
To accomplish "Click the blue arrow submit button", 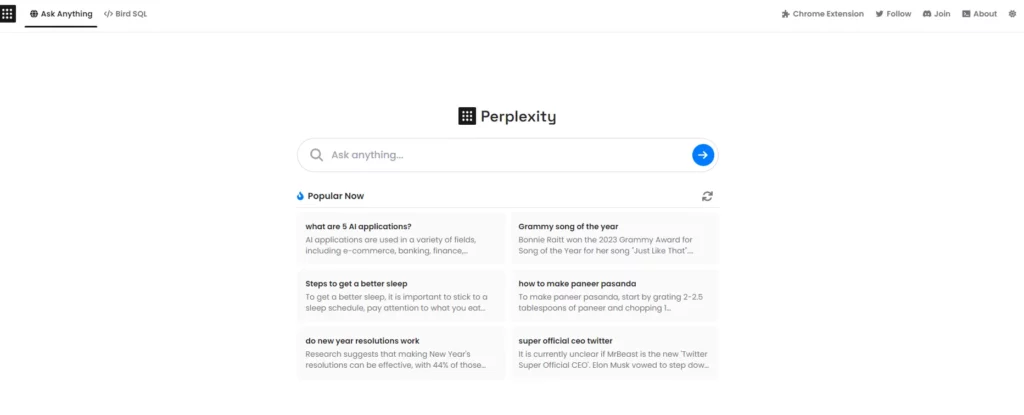I will (703, 155).
